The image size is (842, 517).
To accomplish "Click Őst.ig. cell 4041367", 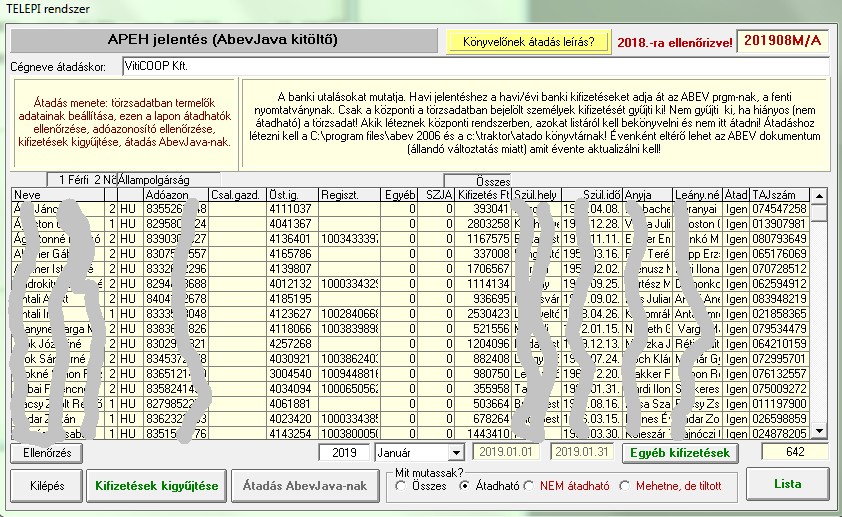I will 293,224.
